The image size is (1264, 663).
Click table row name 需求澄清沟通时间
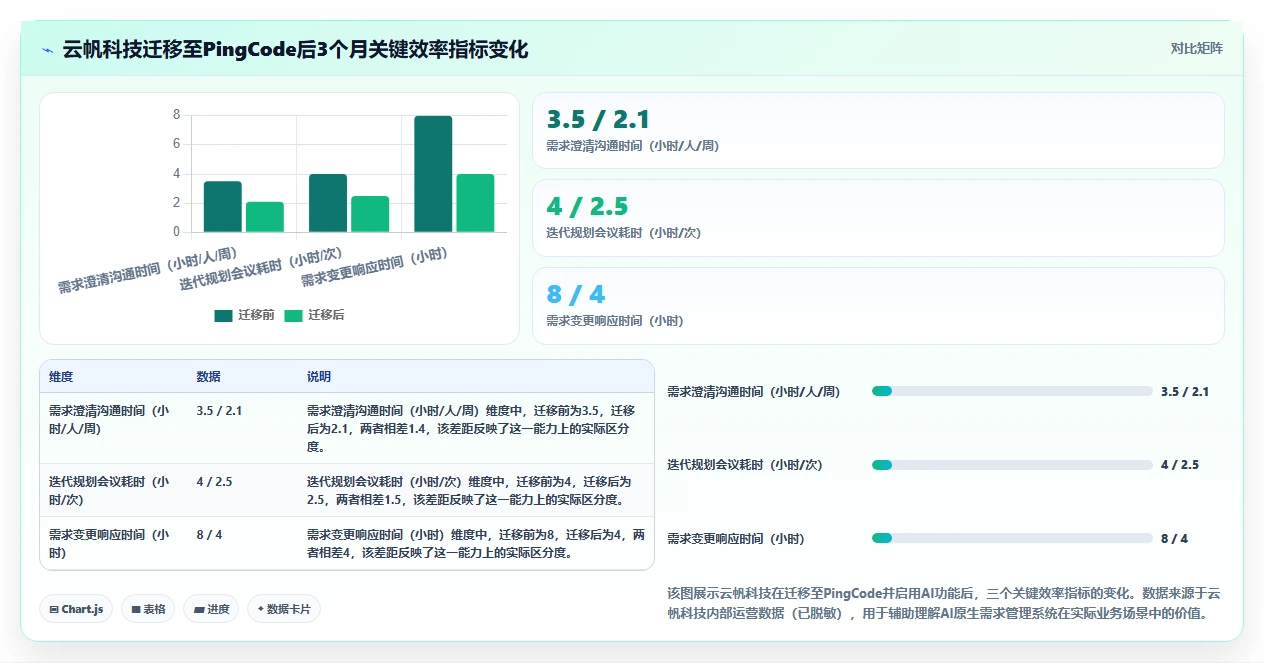click(109, 419)
